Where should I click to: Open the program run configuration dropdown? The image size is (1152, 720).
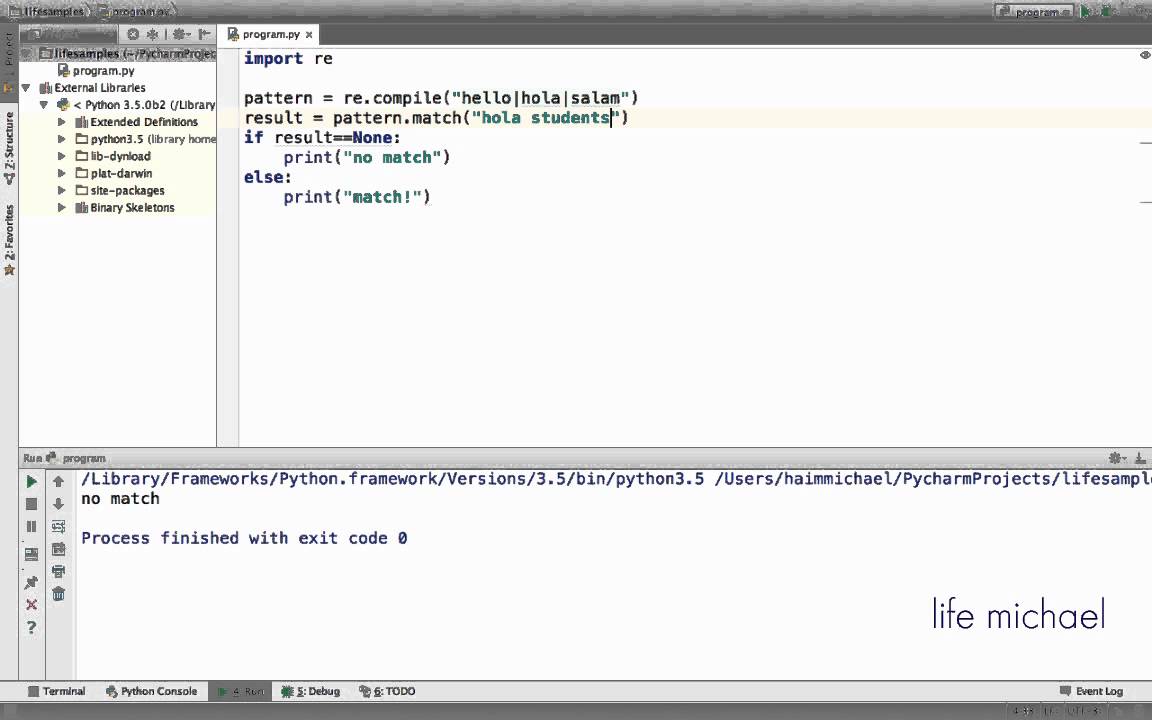pos(1033,12)
